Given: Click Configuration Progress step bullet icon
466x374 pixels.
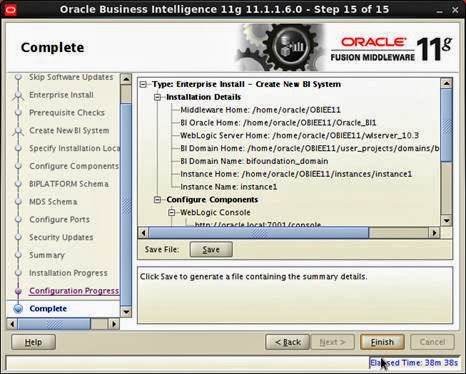Looking at the screenshot, I should tap(18, 291).
